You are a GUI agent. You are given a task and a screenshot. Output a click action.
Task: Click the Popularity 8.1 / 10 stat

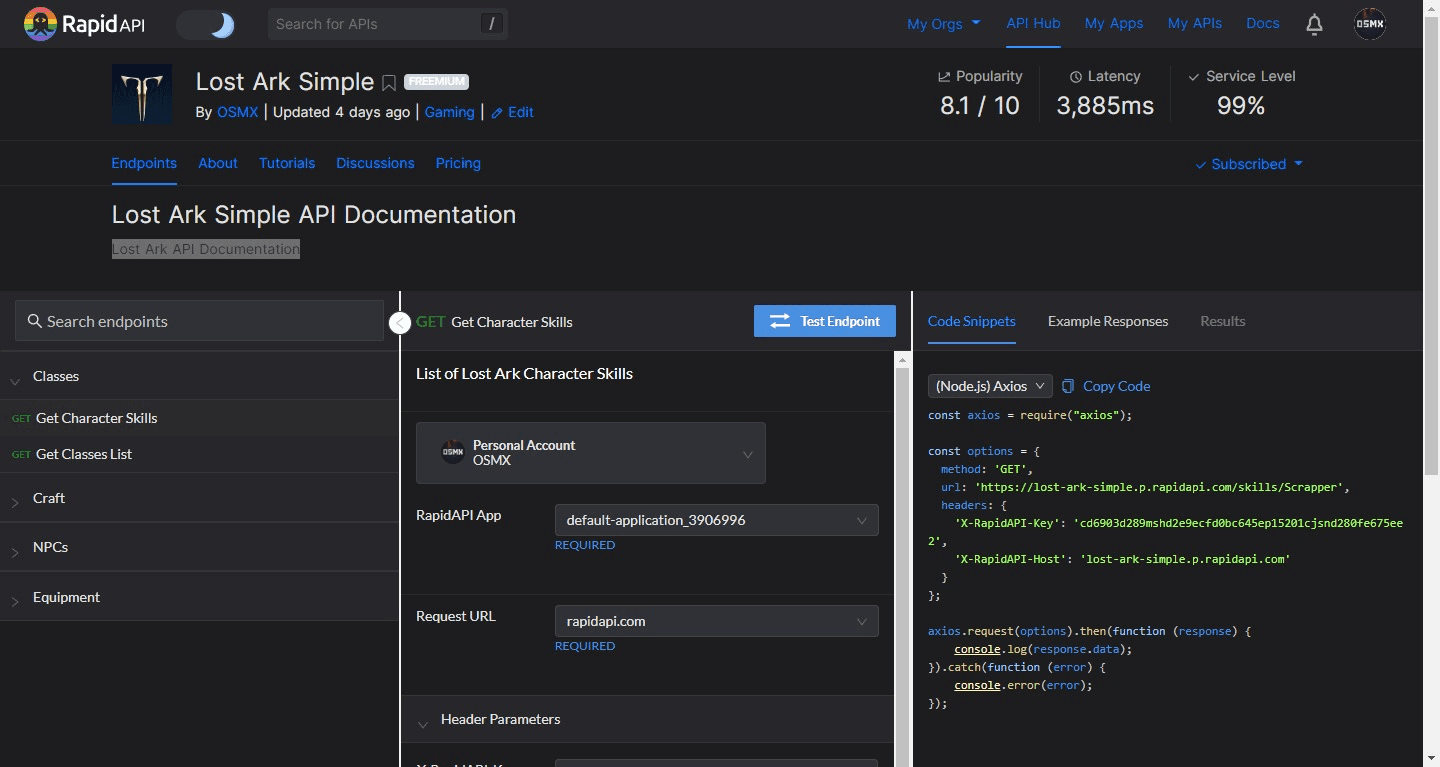point(980,94)
